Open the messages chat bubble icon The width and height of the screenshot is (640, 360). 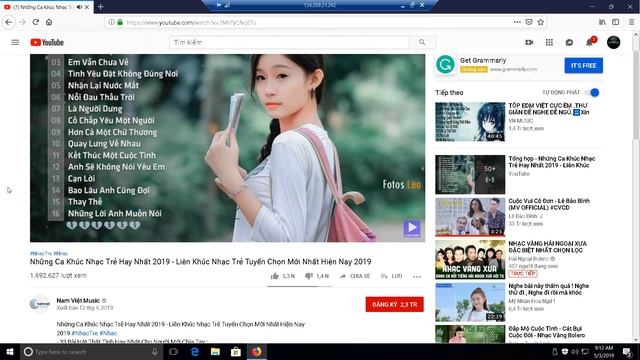point(569,42)
